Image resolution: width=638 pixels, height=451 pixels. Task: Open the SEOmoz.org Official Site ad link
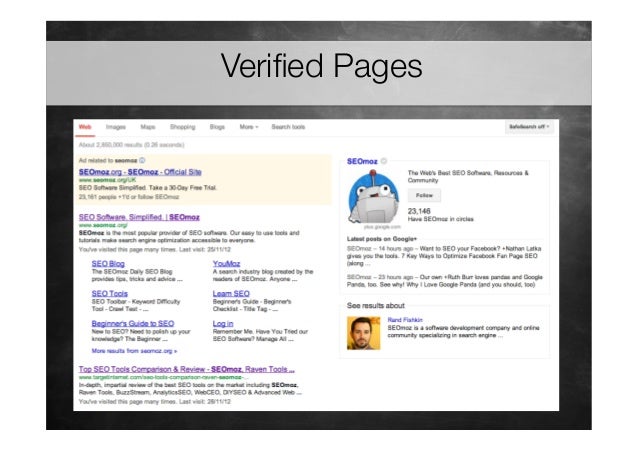coord(140,172)
